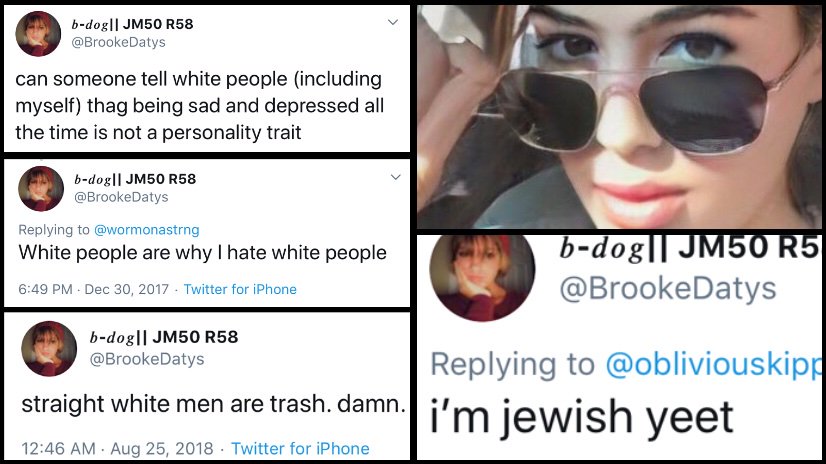Click 'Twitter for iPhone' on Aug 25 tweet

300,449
